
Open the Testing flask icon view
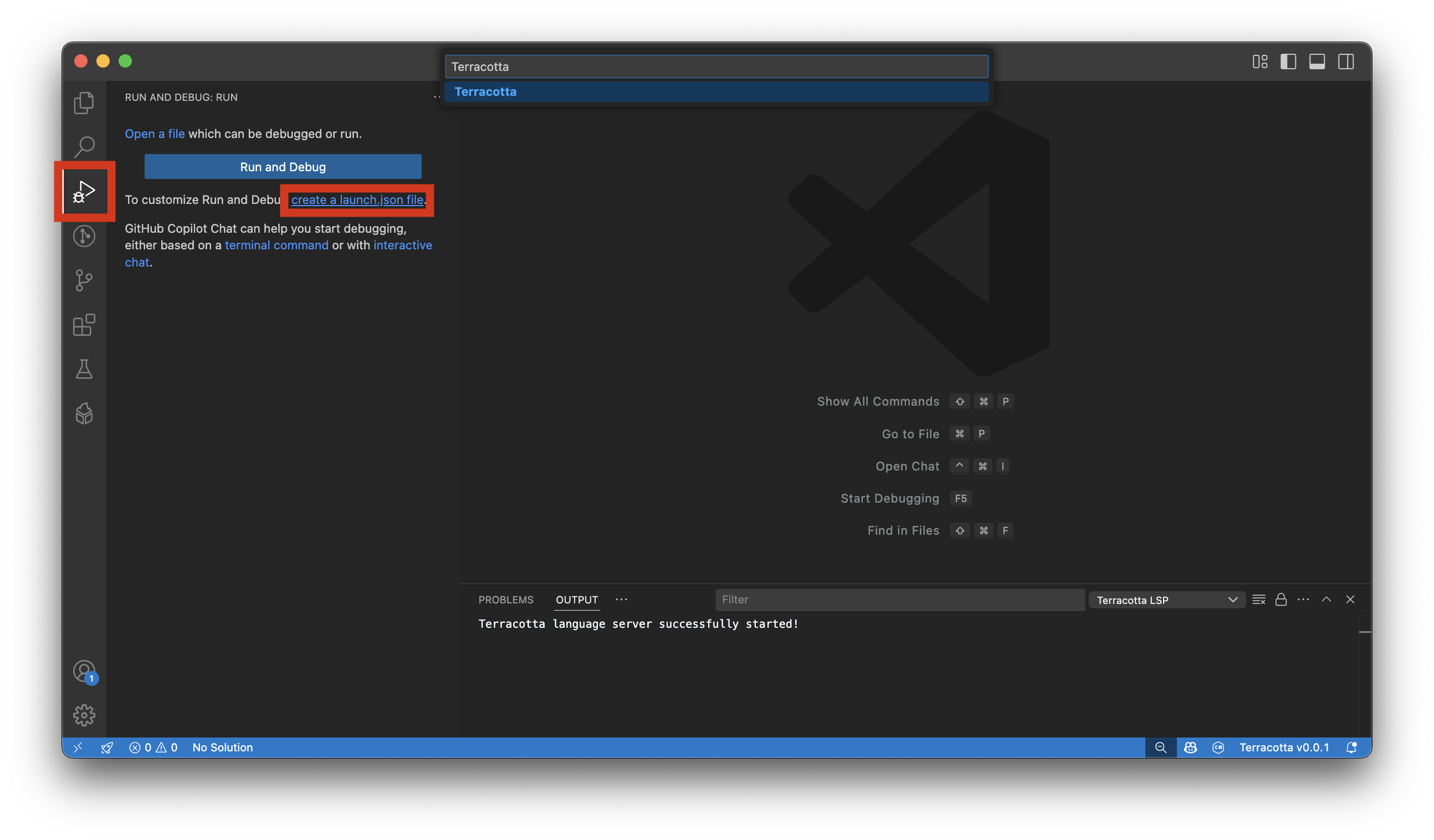point(84,370)
